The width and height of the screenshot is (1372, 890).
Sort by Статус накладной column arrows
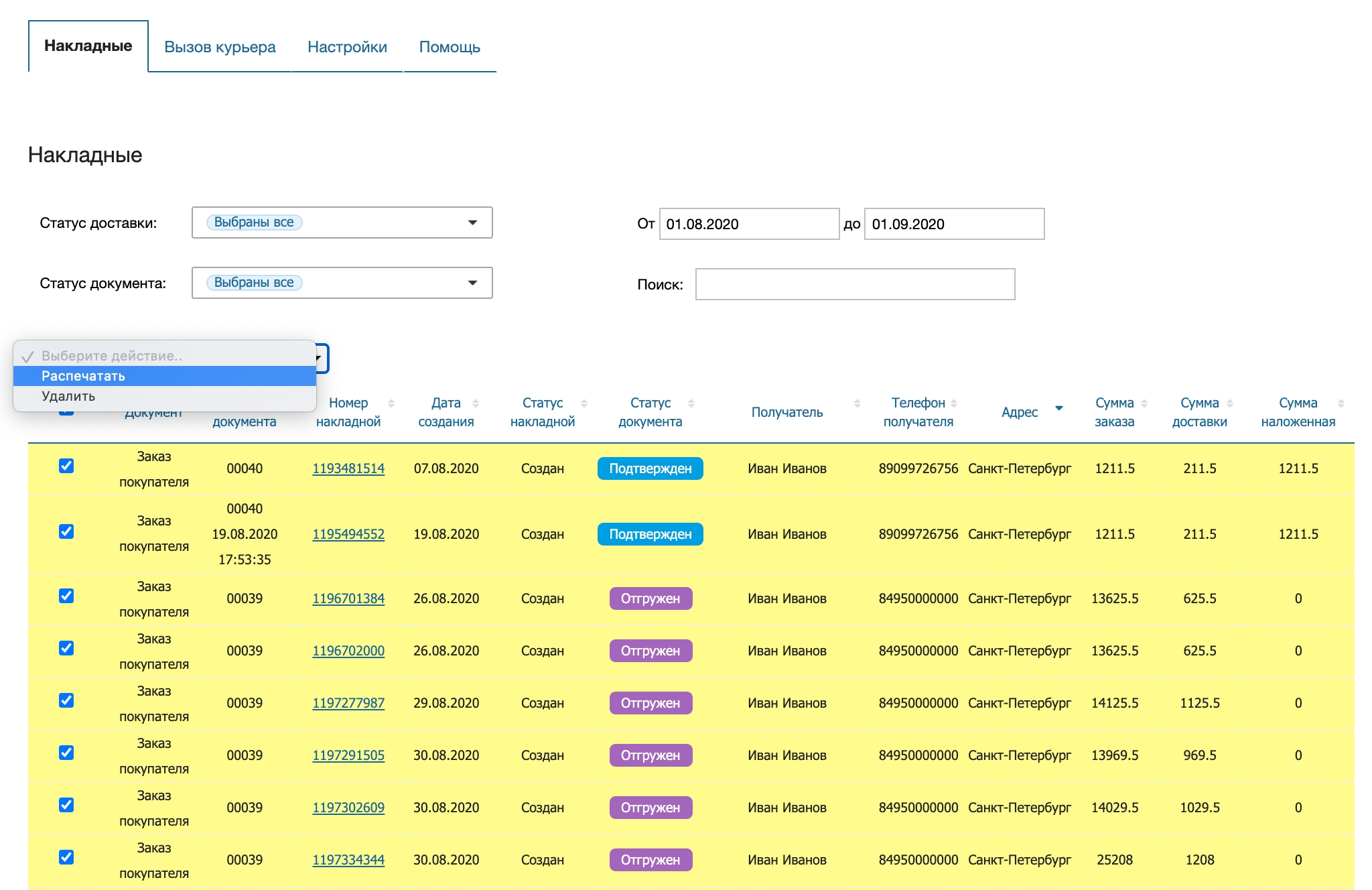(584, 403)
